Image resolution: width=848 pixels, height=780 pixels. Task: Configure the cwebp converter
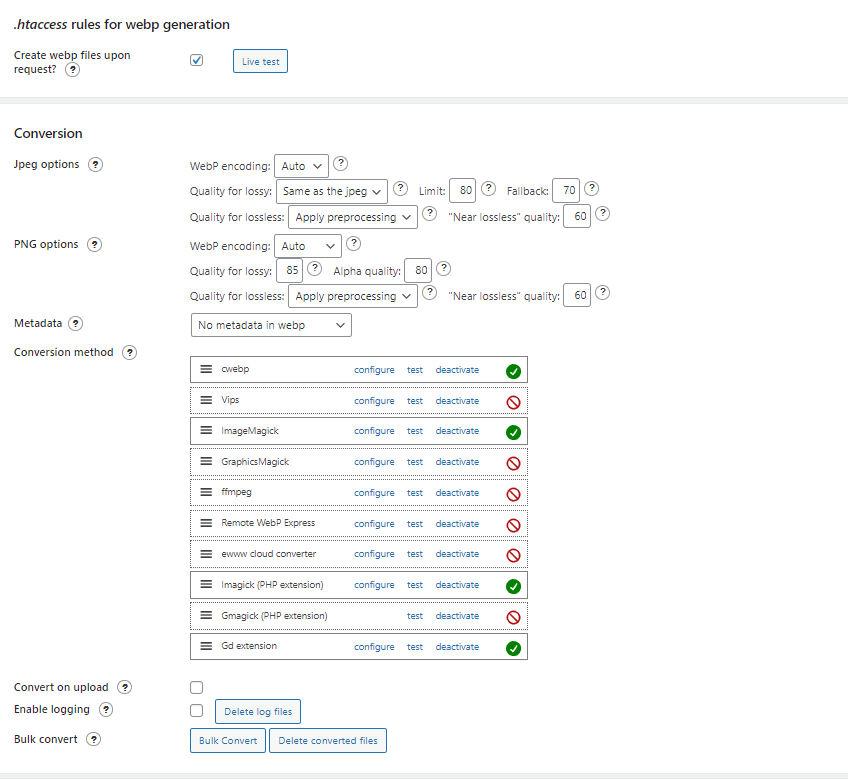click(x=374, y=370)
